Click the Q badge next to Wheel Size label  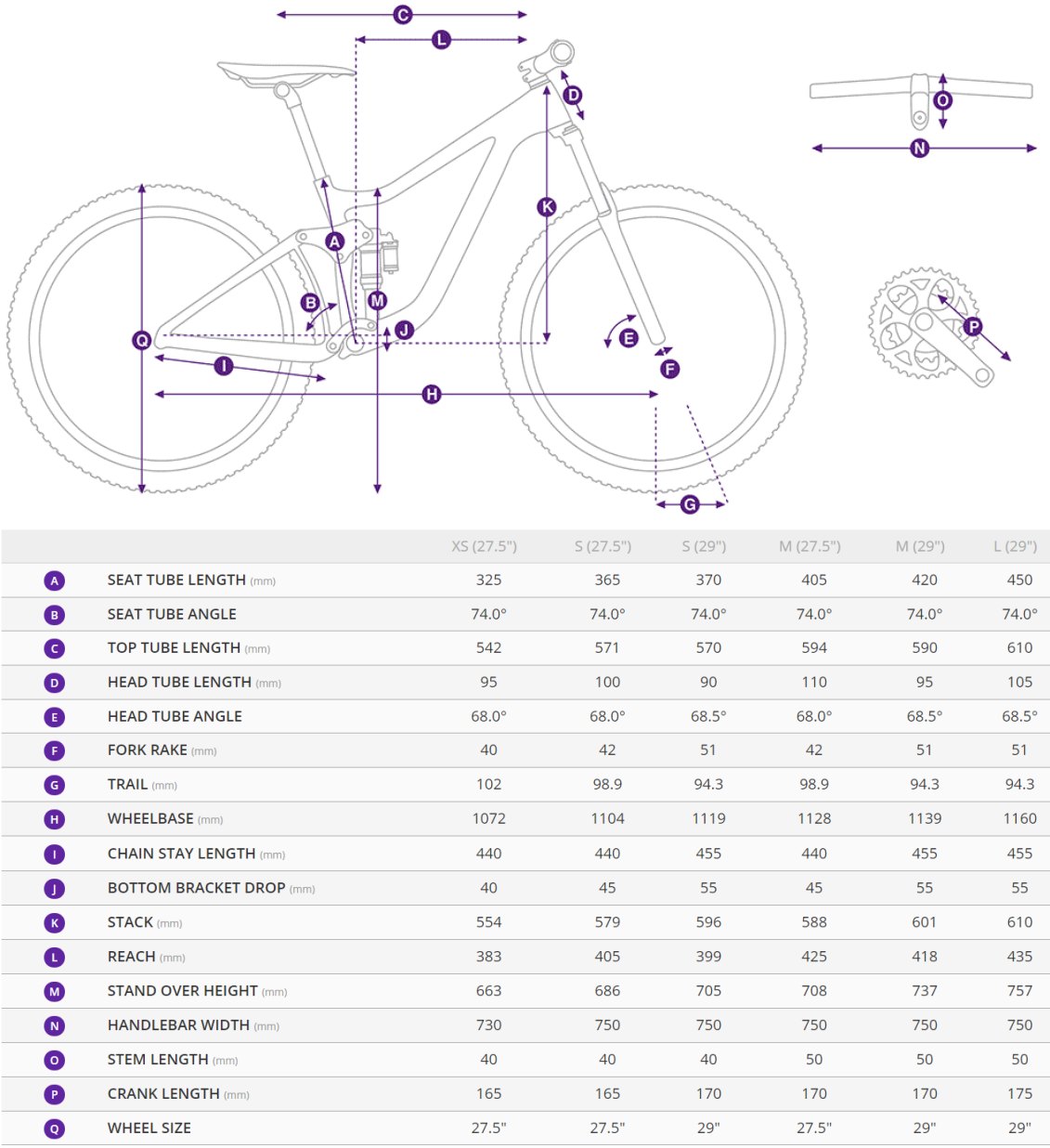coord(55,1129)
